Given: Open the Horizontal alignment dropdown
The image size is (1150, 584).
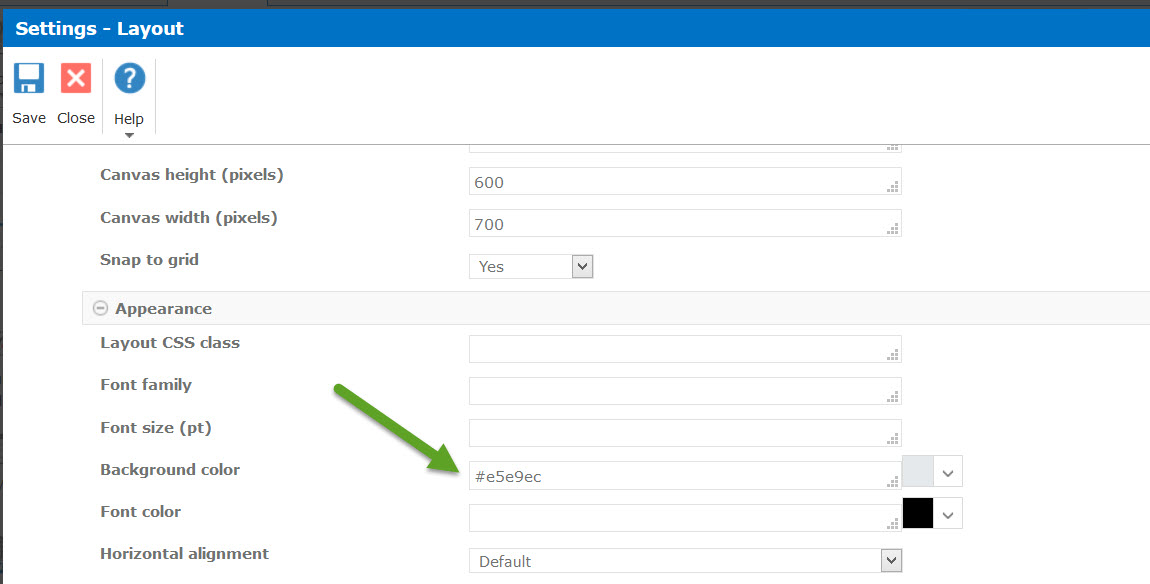Looking at the screenshot, I should coord(891,561).
